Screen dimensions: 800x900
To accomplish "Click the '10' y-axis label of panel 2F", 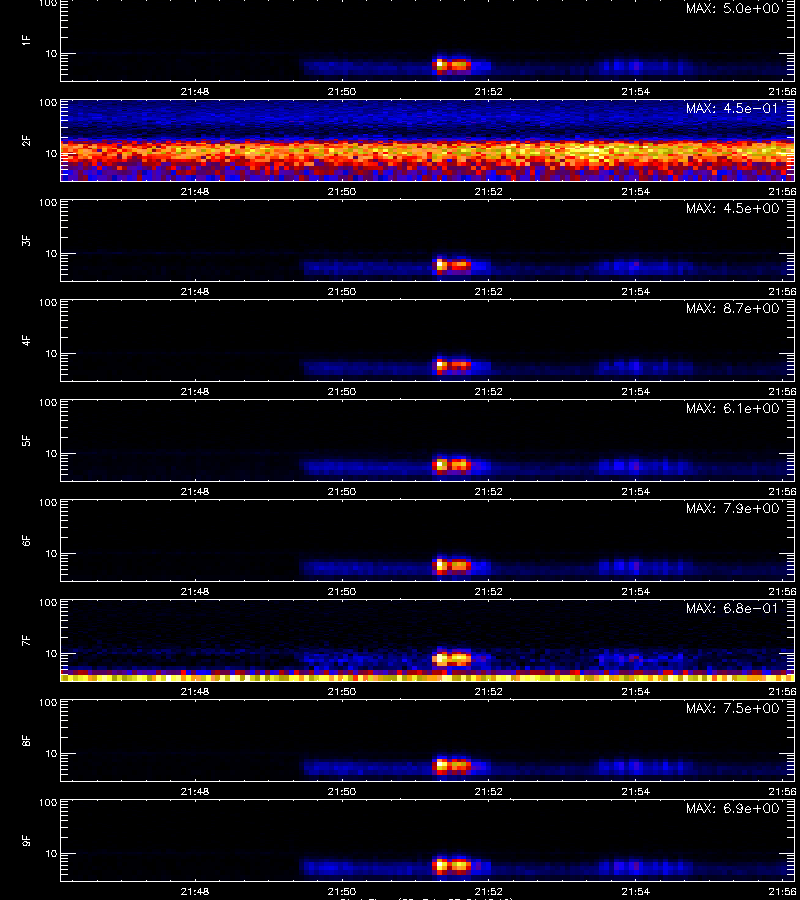I will (51, 153).
